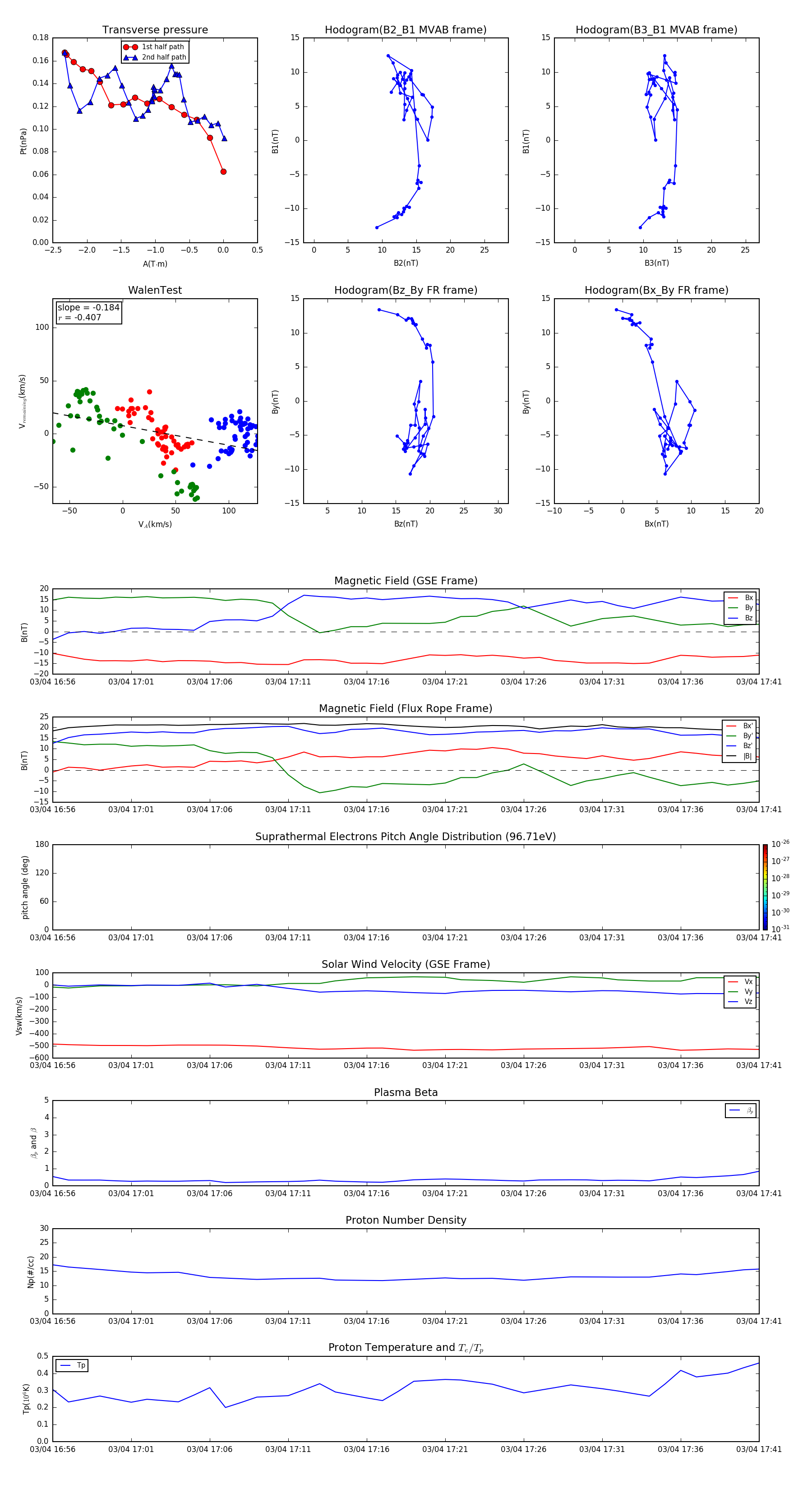Click "03/04 17:11" tick under proton temperature plot
Image resolution: width=812 pixels, height=1489 pixels.
[x=288, y=1449]
